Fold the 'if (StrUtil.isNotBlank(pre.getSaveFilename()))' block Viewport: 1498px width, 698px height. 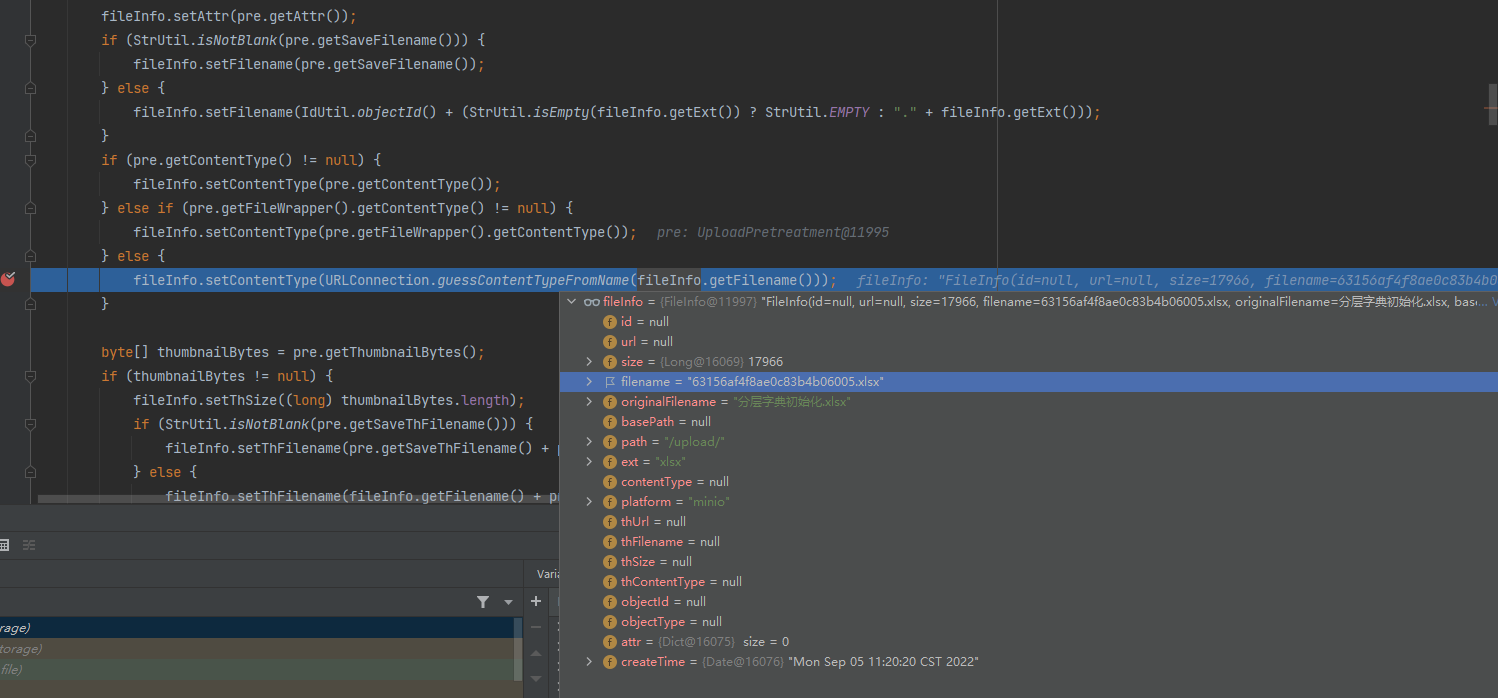[30, 40]
